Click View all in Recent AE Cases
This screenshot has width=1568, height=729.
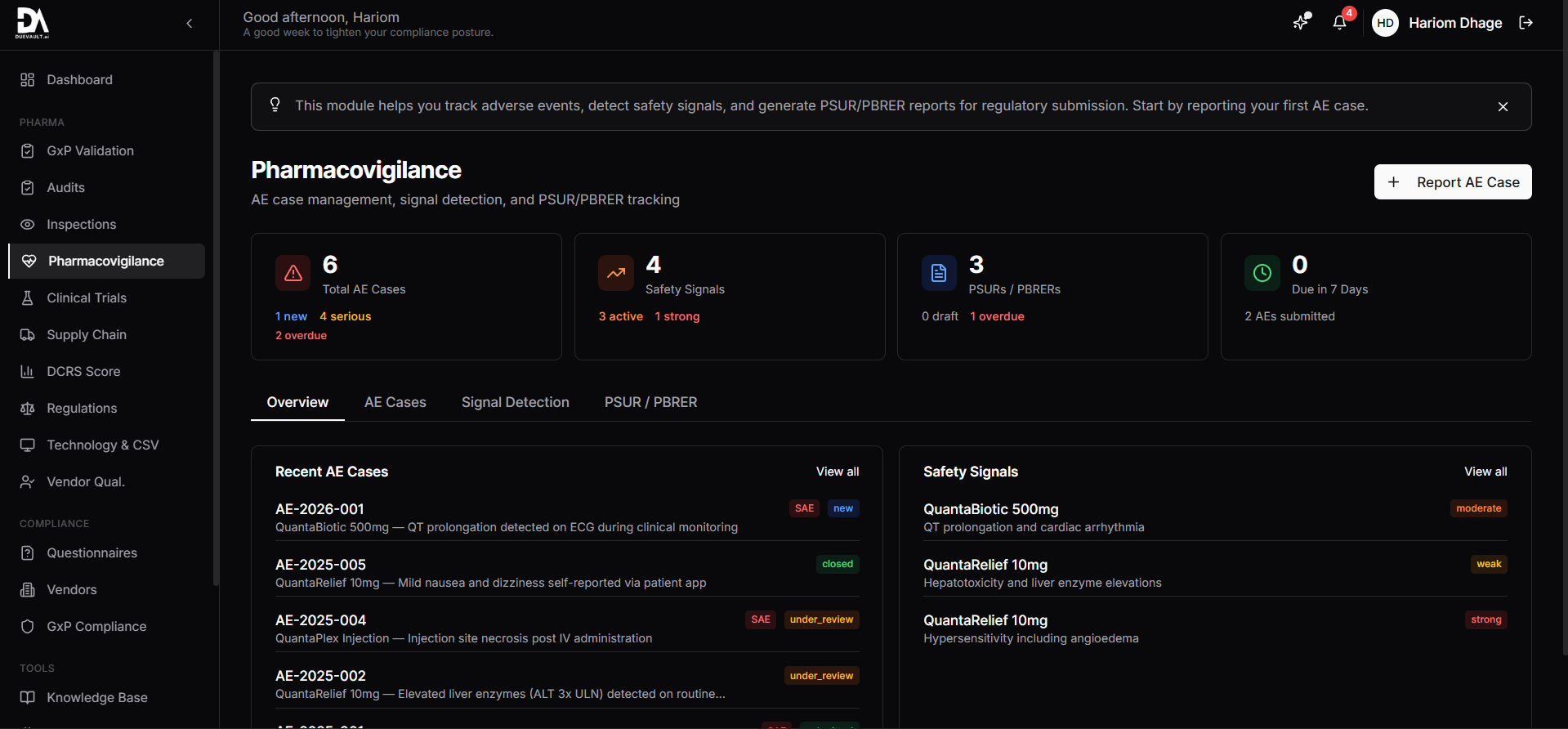(837, 472)
